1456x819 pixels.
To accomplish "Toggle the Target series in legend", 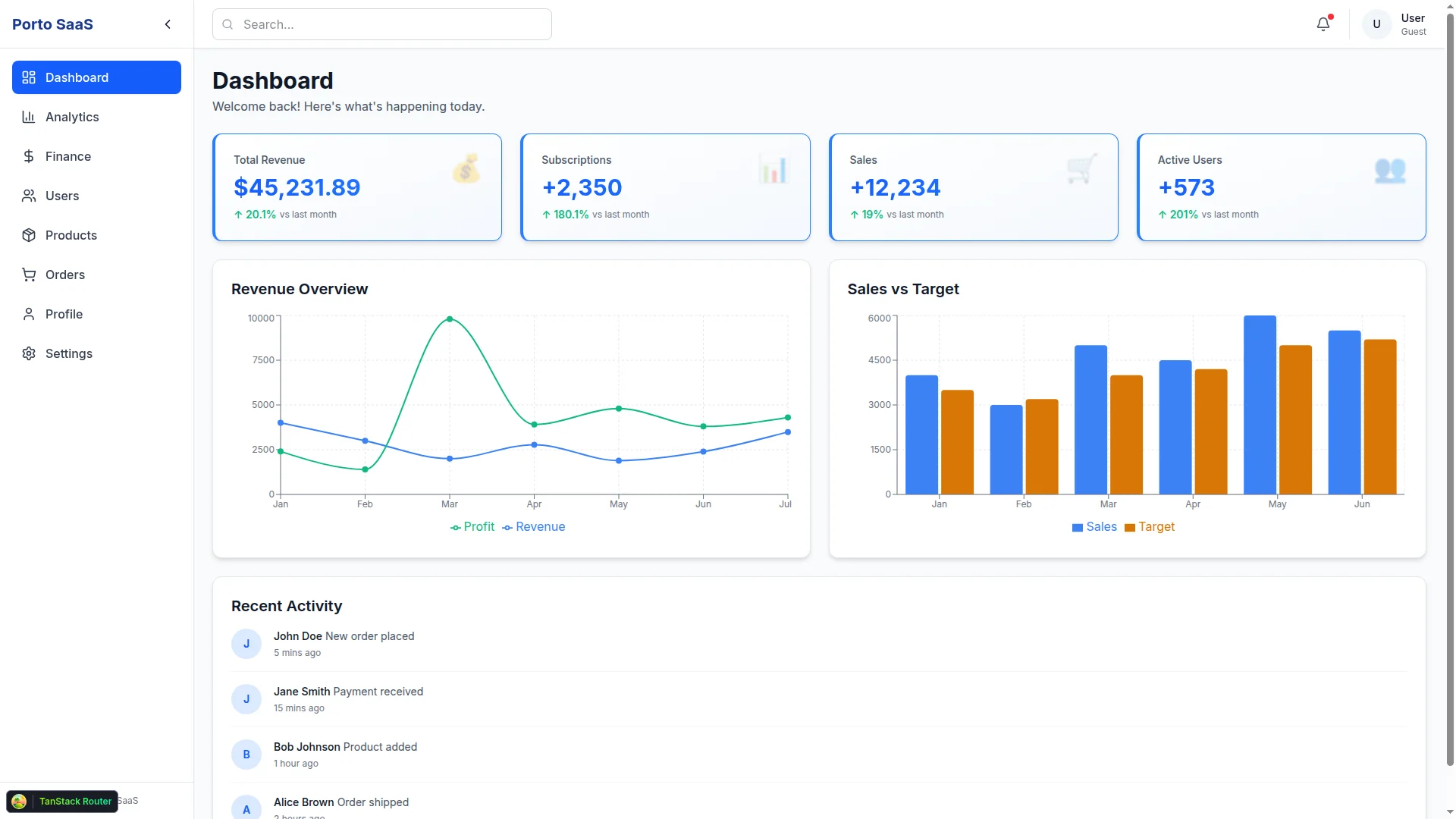I will 1150,527.
